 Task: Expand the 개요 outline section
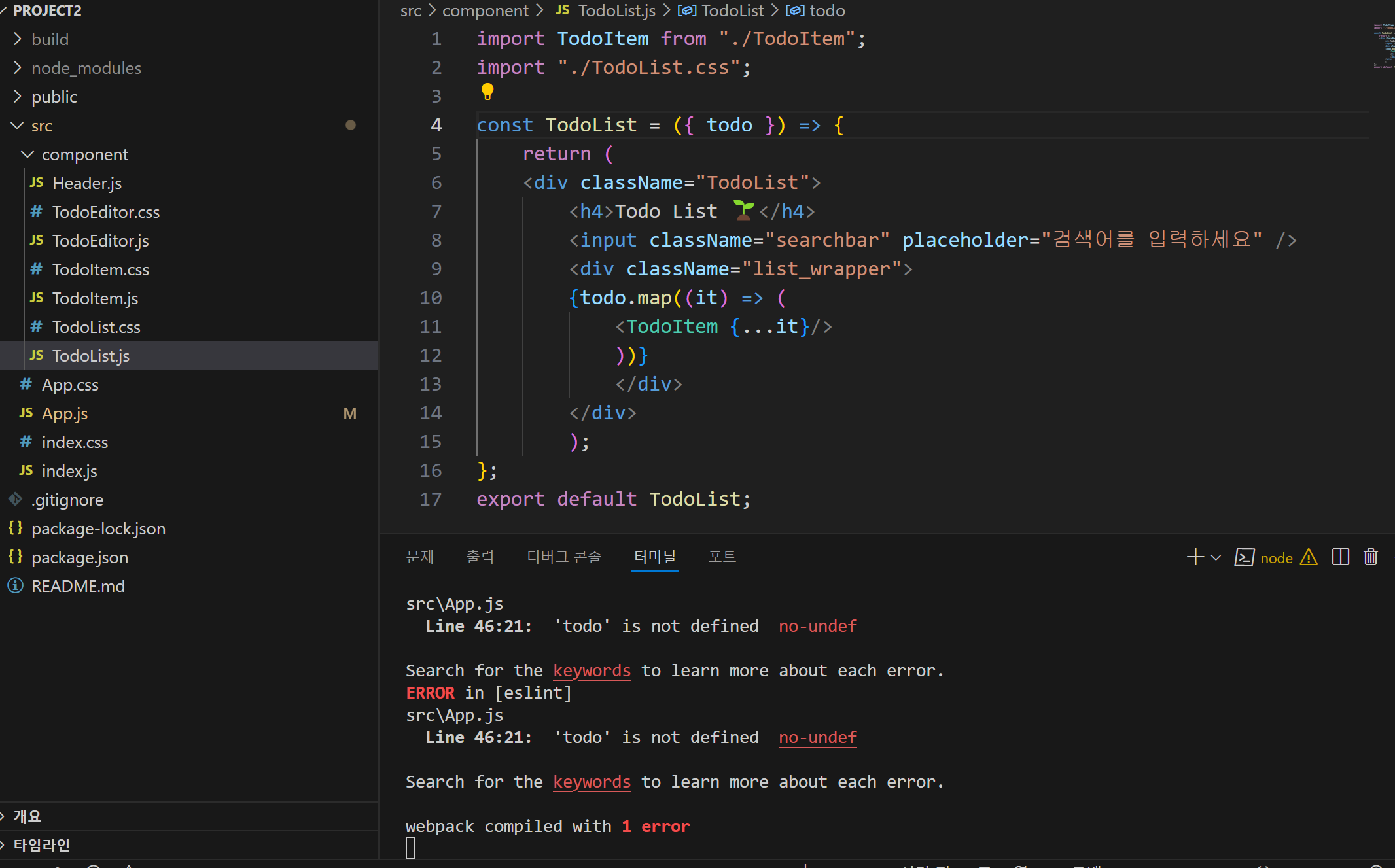pyautogui.click(x=27, y=816)
